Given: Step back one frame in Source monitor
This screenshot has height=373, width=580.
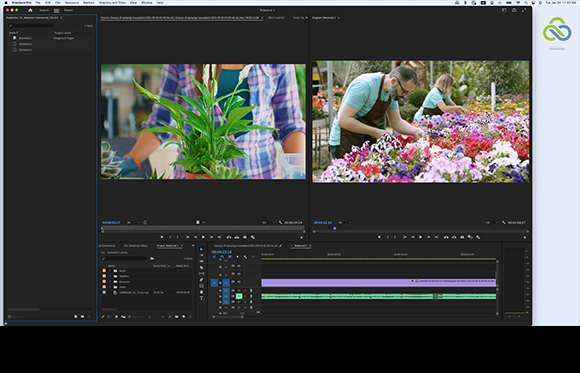Looking at the screenshot, I should coord(196,237).
